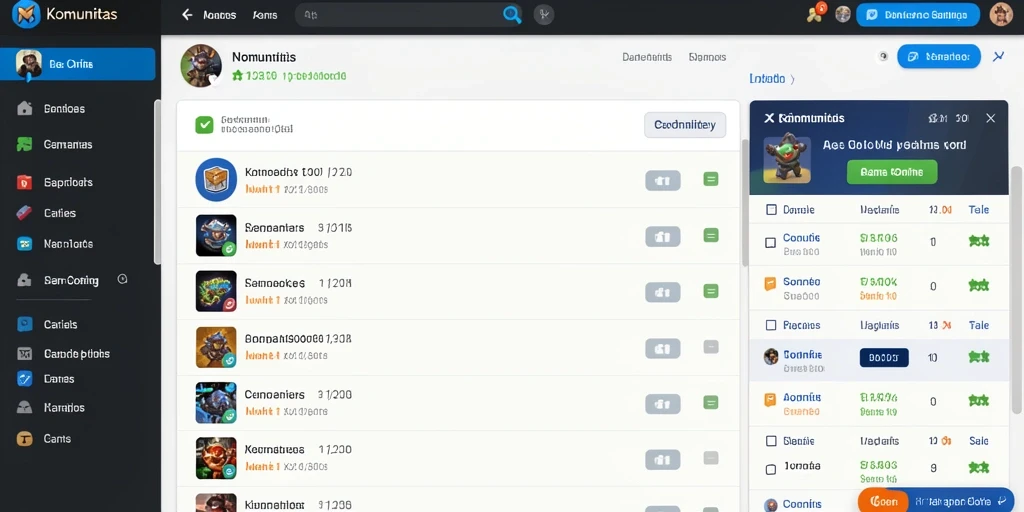Toggle the green checkbox at list header
Image resolution: width=1024 pixels, height=512 pixels.
click(x=204, y=125)
